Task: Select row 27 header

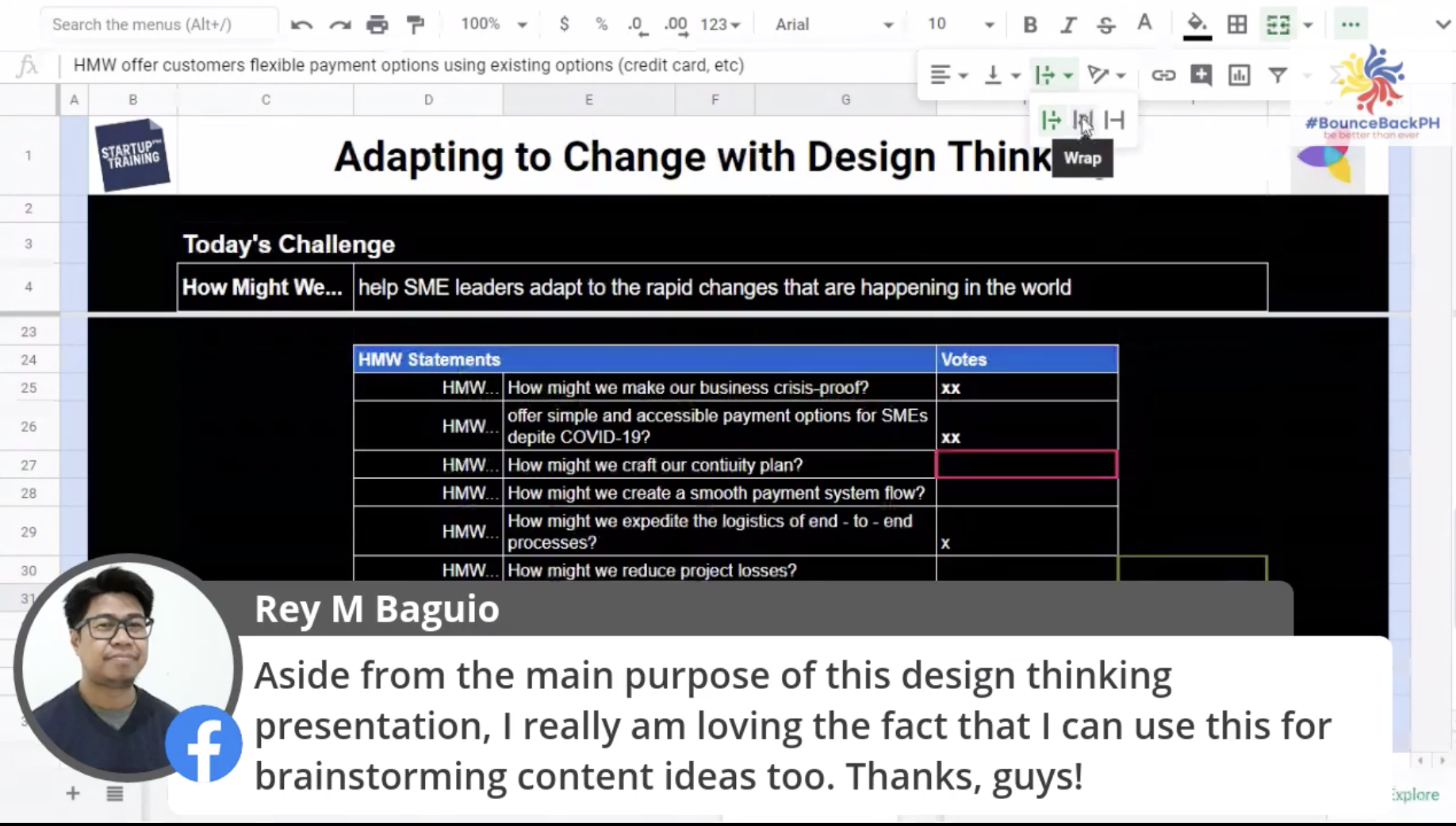Action: click(29, 465)
